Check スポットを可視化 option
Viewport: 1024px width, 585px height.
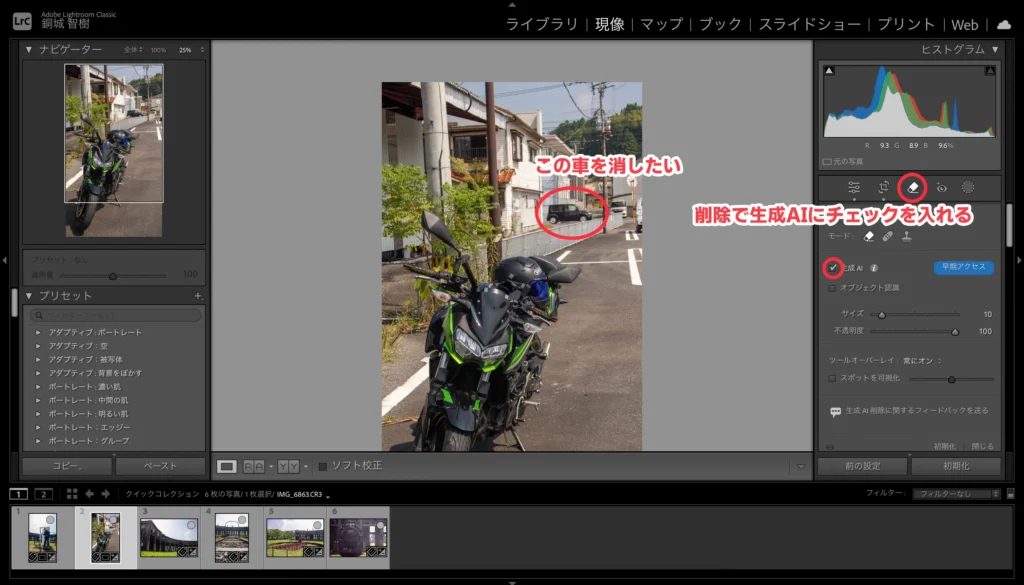tap(832, 378)
